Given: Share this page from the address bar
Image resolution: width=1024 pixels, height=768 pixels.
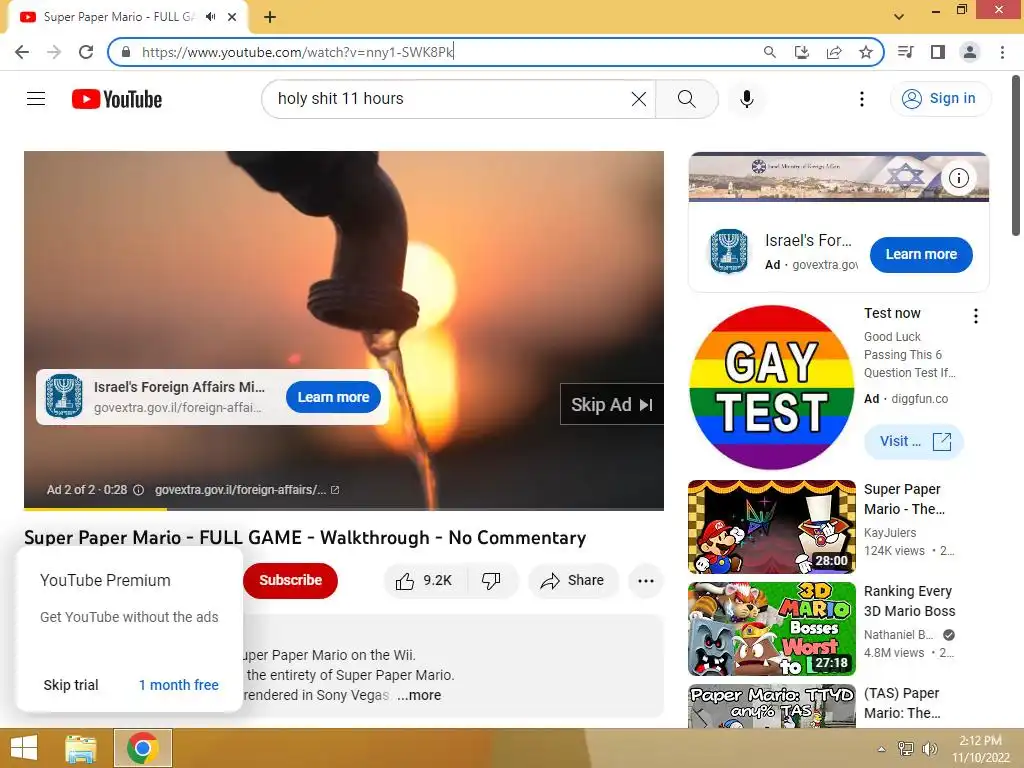Looking at the screenshot, I should click(833, 52).
